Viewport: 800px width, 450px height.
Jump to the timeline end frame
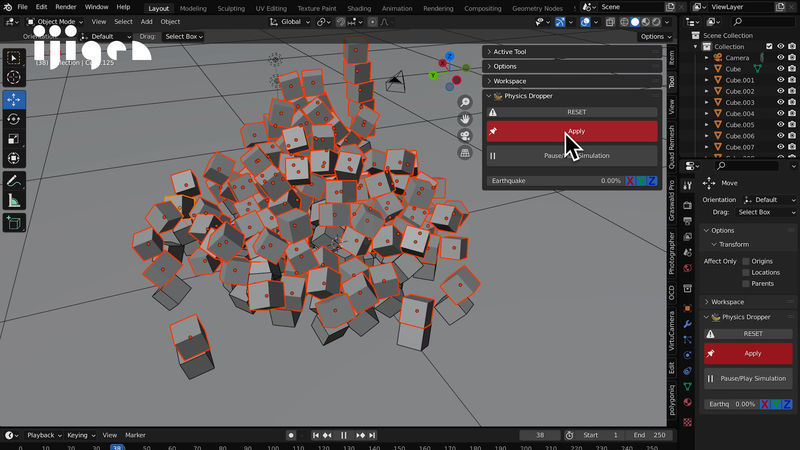tap(372, 435)
